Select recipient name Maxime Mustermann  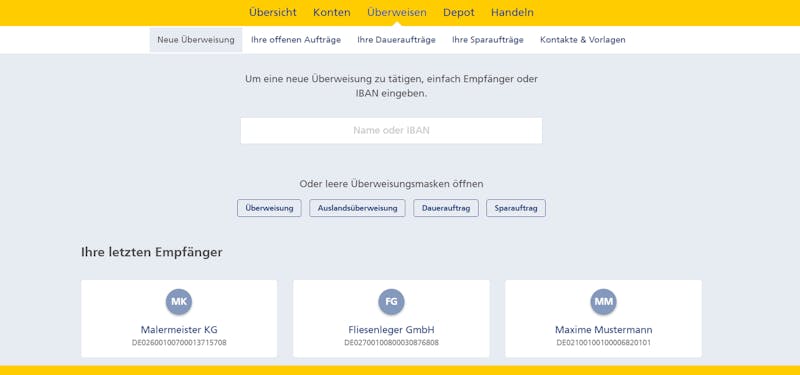604,330
